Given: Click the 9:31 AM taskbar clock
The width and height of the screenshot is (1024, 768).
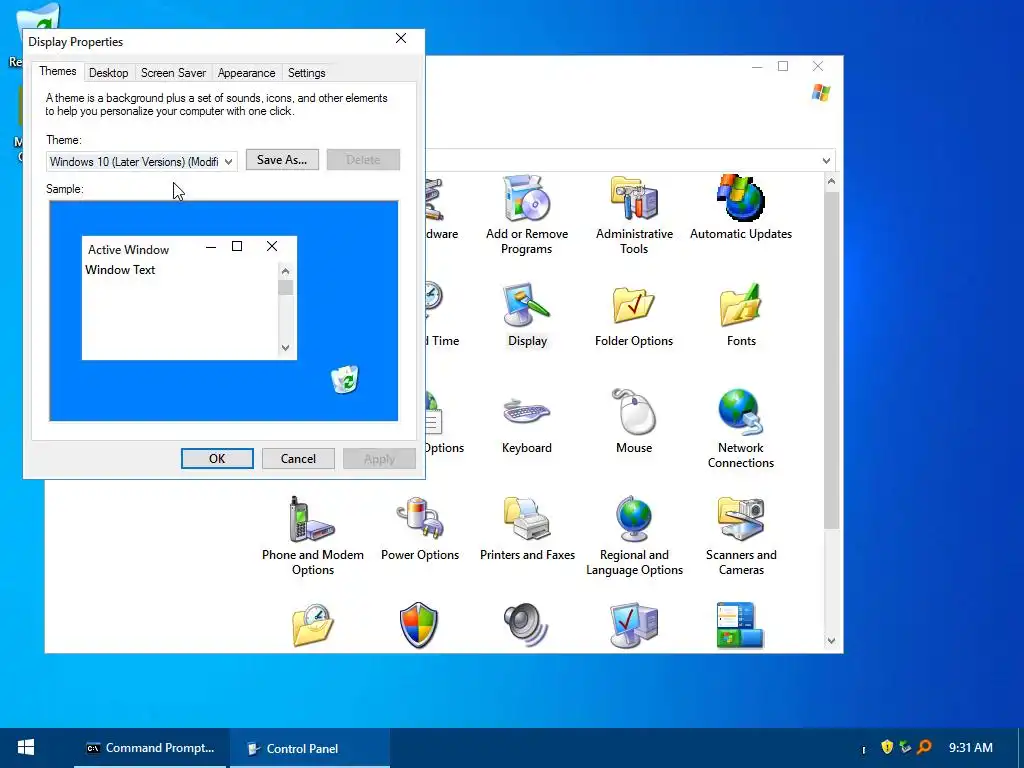Looking at the screenshot, I should [x=970, y=748].
